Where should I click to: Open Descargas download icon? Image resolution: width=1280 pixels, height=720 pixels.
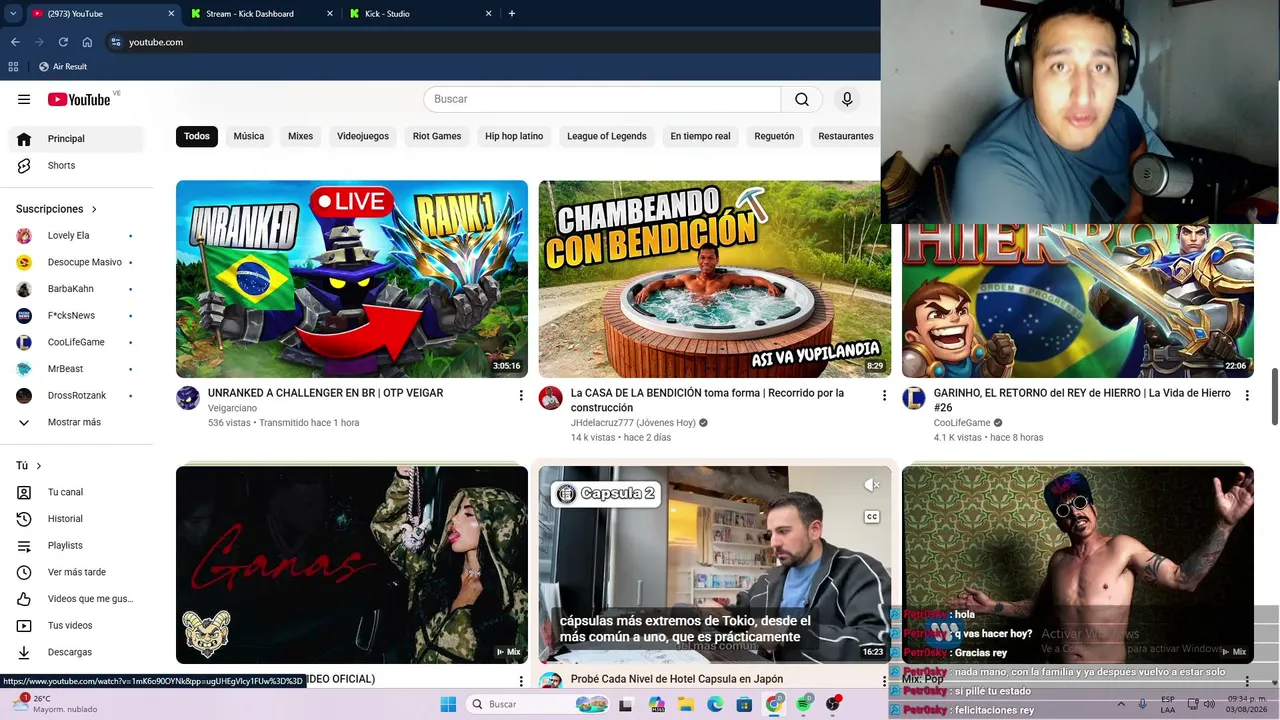pyautogui.click(x=24, y=652)
